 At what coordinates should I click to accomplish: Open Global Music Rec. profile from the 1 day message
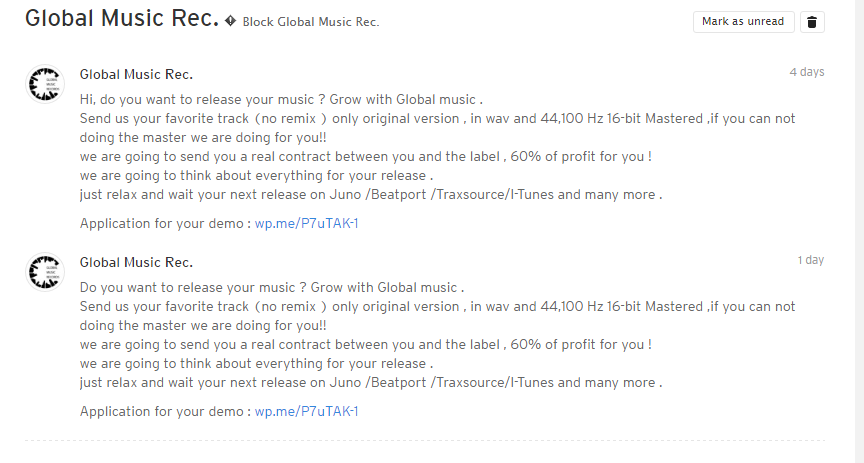[x=136, y=262]
